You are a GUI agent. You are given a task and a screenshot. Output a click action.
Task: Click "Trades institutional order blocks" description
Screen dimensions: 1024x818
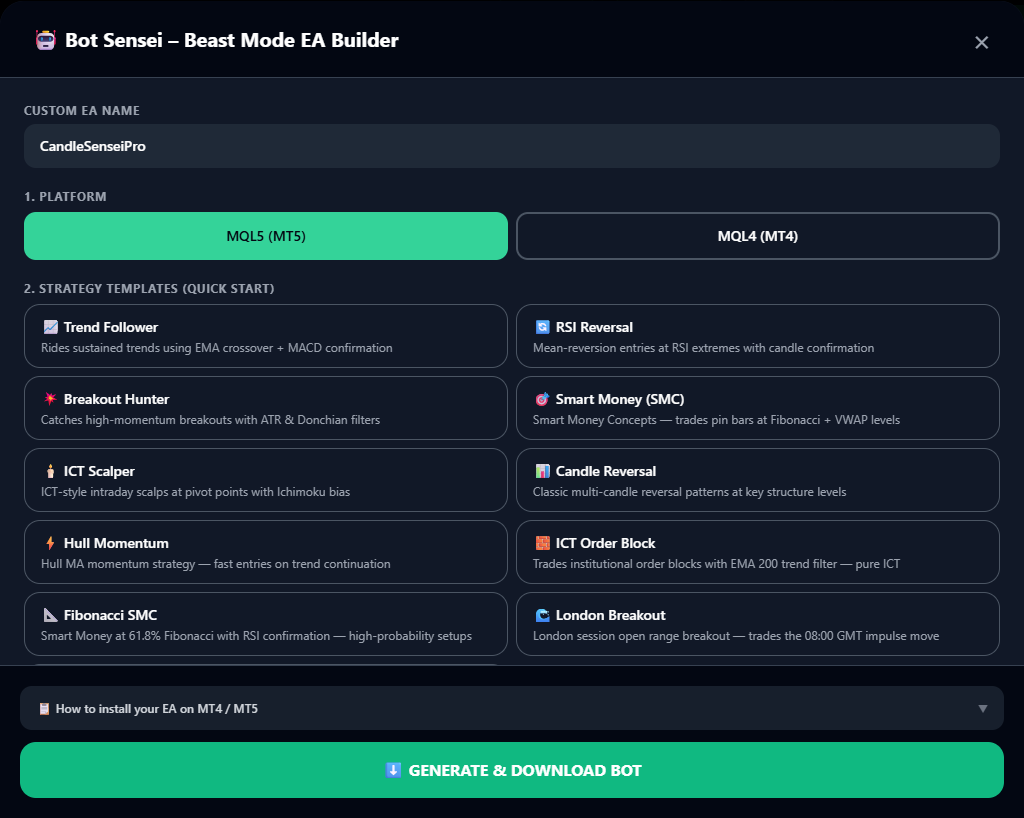pos(716,563)
